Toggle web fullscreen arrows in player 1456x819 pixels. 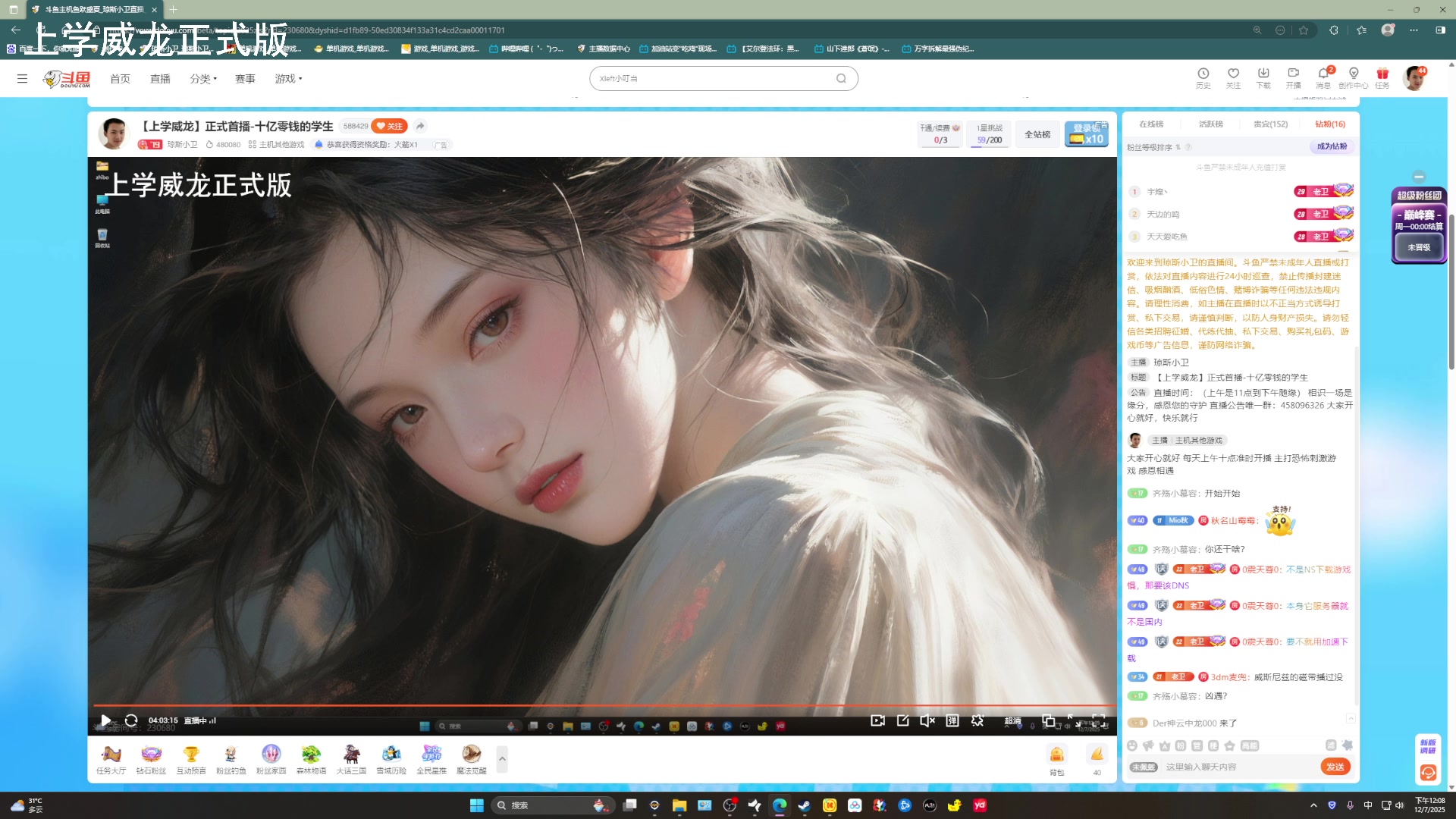coord(1074,720)
